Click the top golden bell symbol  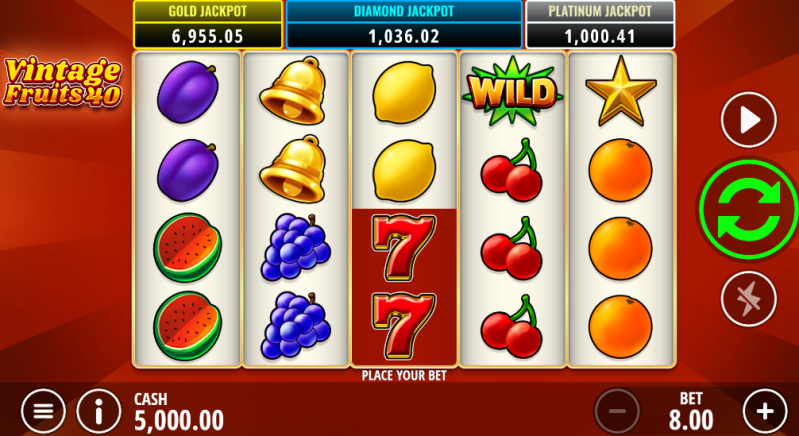[292, 91]
